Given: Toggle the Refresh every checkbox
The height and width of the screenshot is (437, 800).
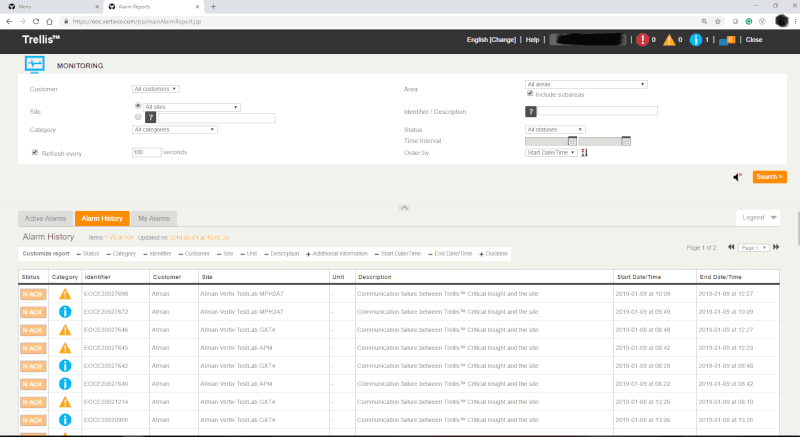Looking at the screenshot, I should 35,152.
